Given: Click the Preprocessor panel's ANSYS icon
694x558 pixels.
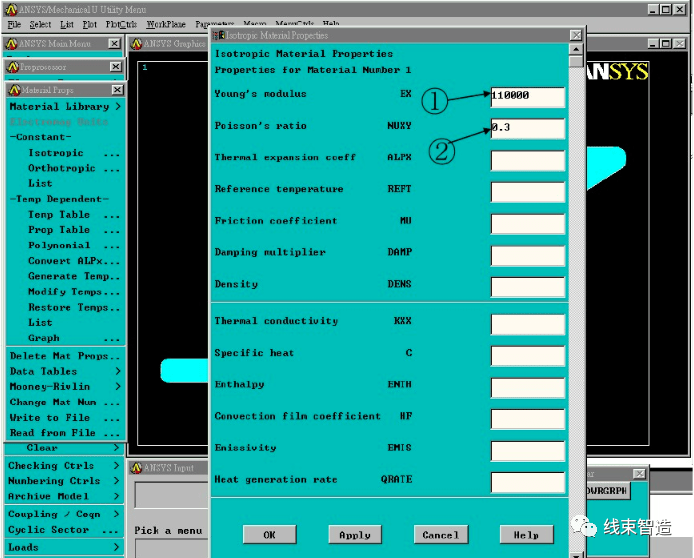Looking at the screenshot, I should click(x=13, y=67).
